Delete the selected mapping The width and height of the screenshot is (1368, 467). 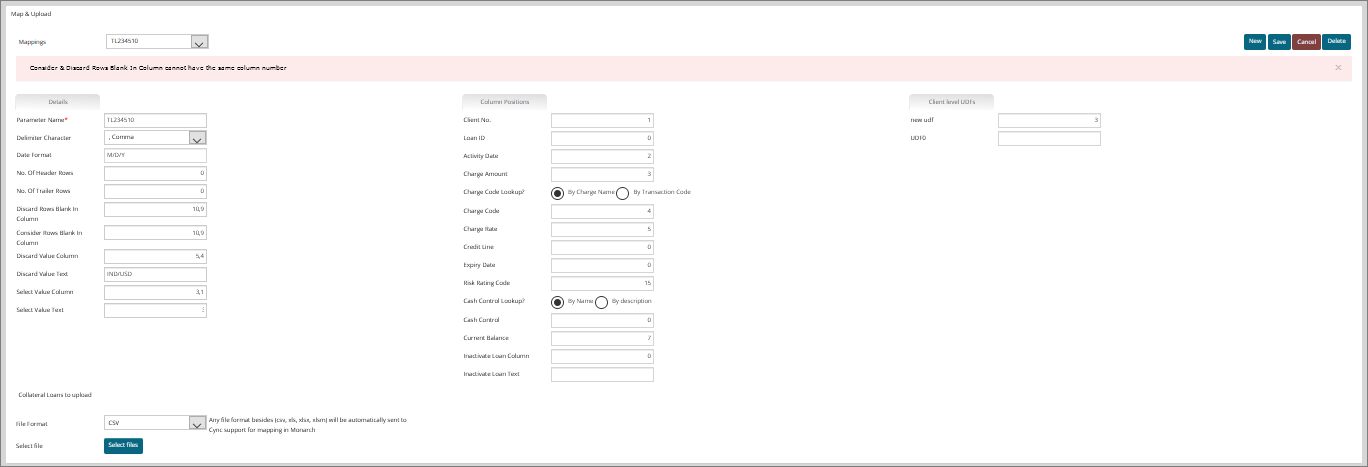[x=1336, y=41]
